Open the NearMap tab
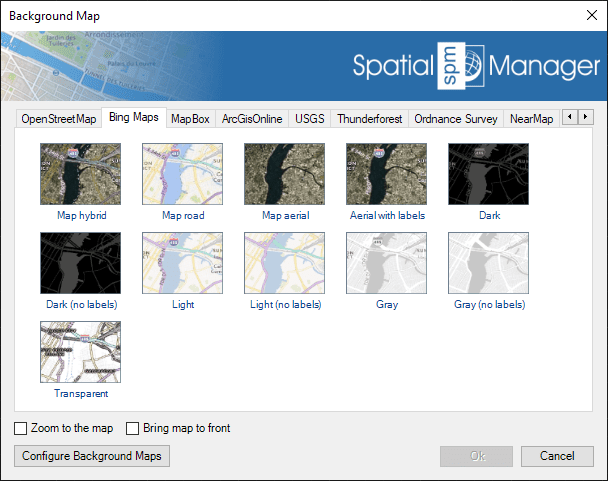 click(x=532, y=119)
